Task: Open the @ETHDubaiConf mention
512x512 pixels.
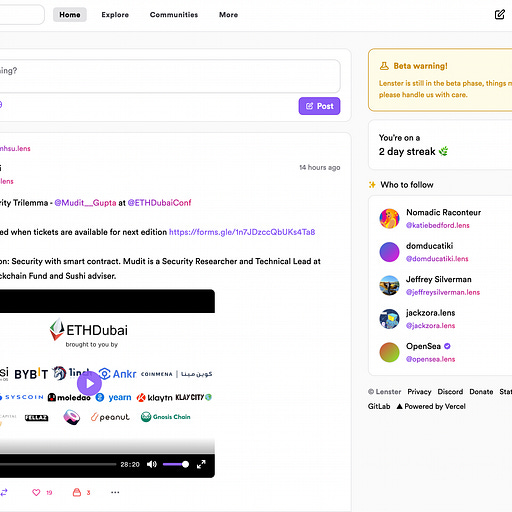Action: coord(159,203)
